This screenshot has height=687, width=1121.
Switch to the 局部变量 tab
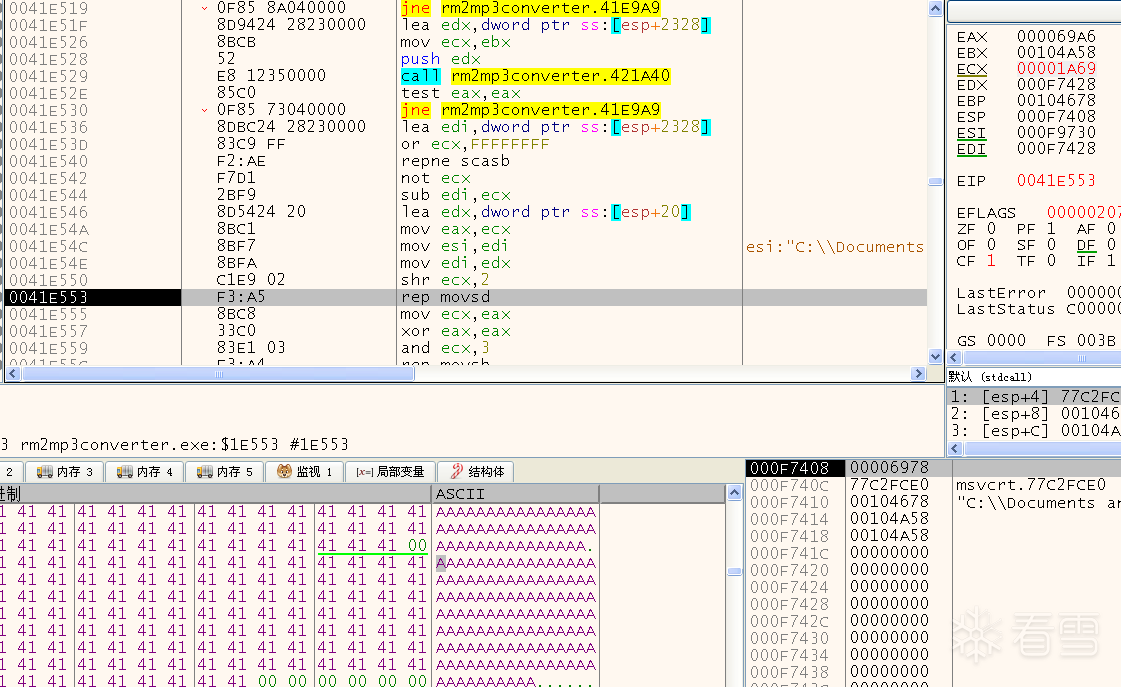coord(390,472)
